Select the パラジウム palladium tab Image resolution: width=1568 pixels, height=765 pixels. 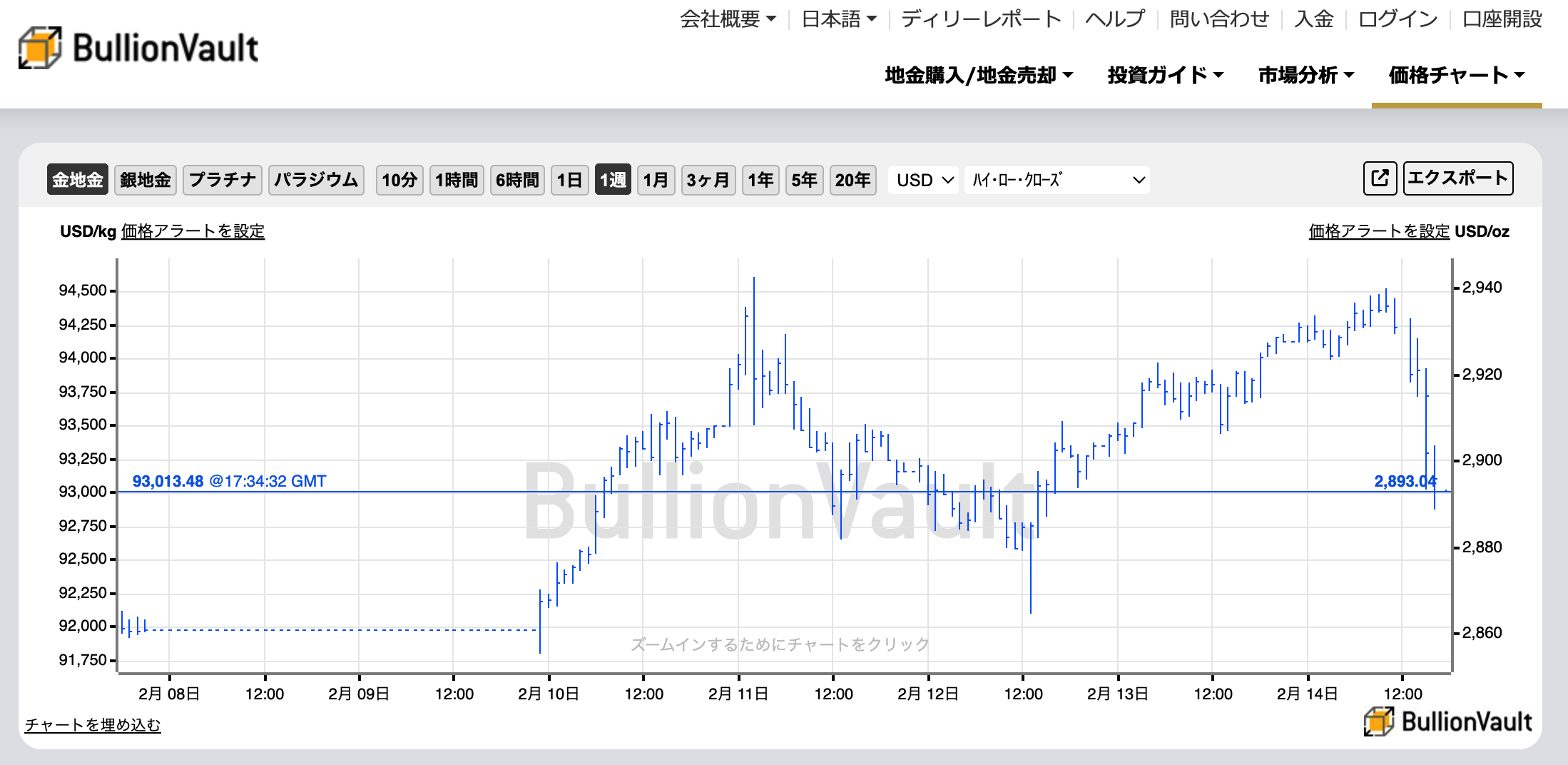(316, 180)
